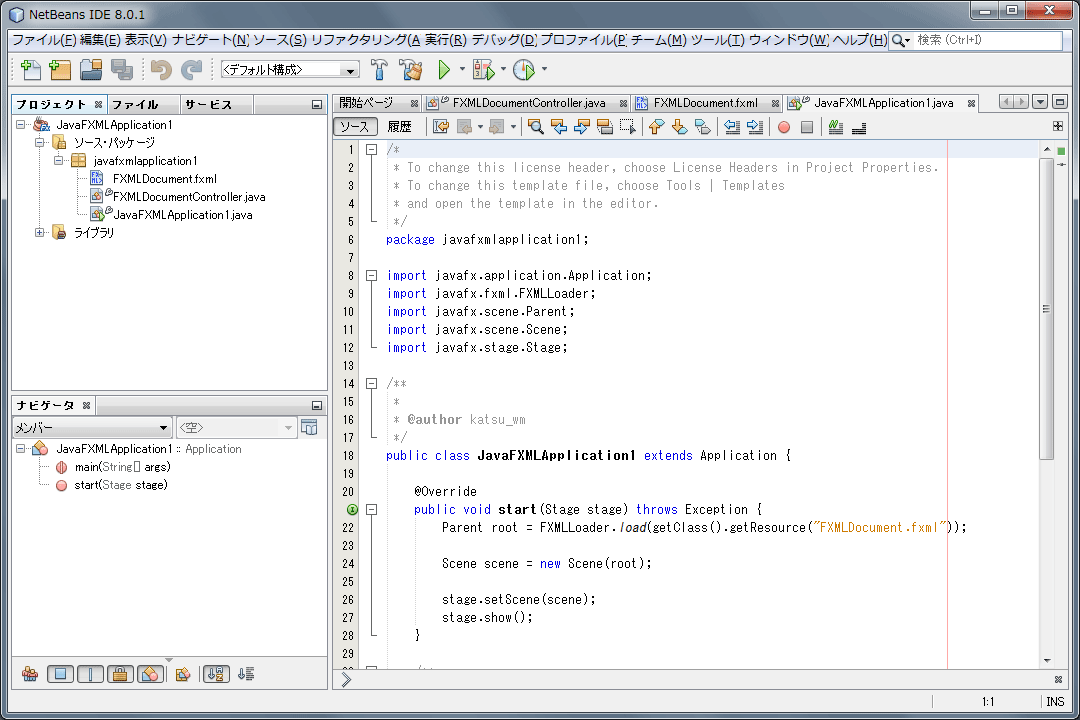1080x720 pixels.
Task: Show the open documents list arrow button
Action: coord(1040,102)
